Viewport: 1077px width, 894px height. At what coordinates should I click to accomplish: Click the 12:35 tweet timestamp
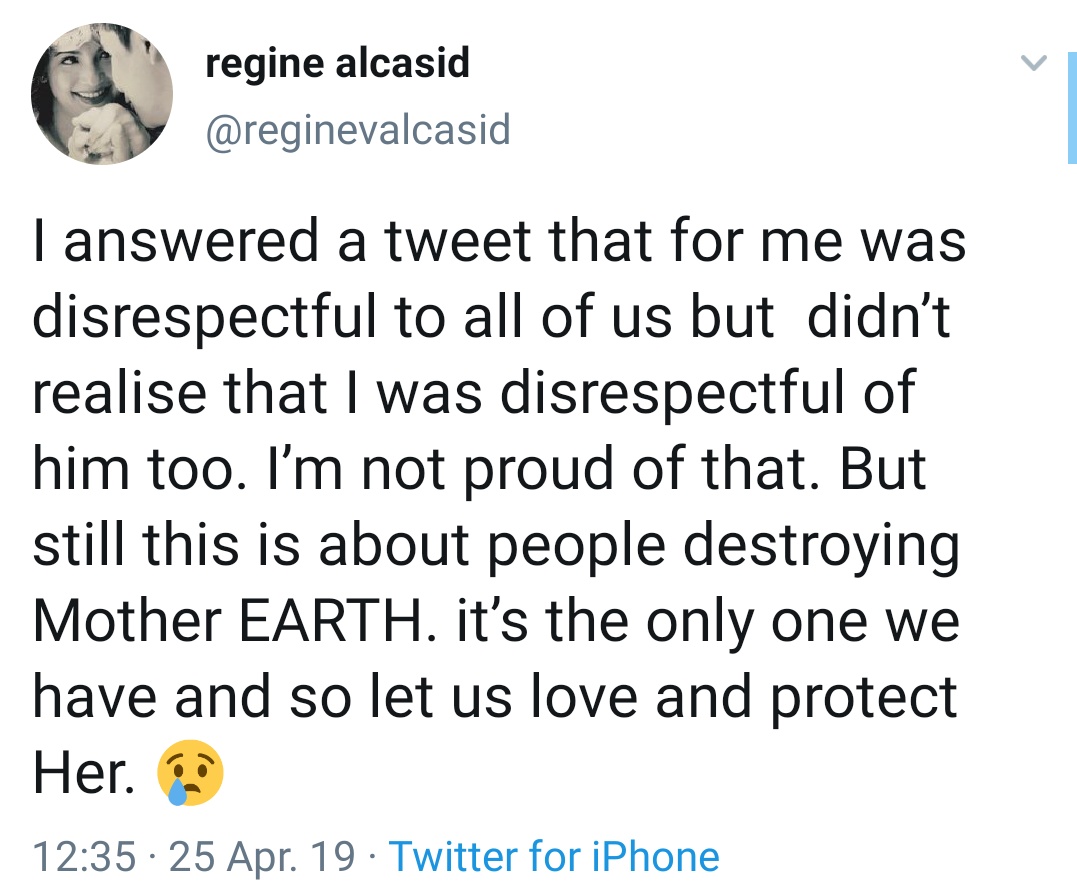tap(83, 857)
